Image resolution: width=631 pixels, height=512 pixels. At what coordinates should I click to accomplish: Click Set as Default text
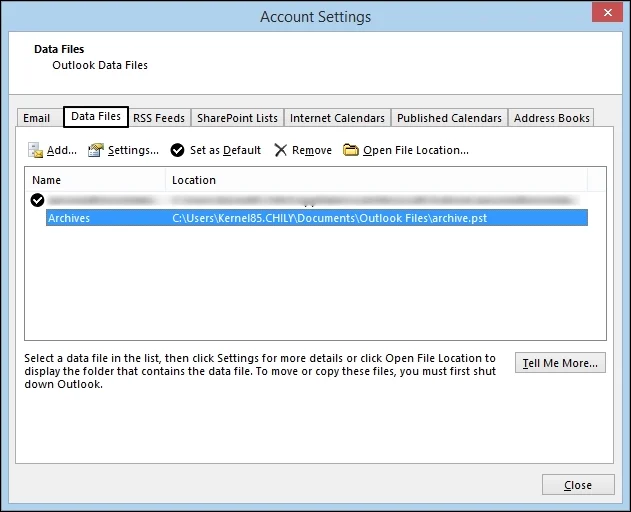225,150
